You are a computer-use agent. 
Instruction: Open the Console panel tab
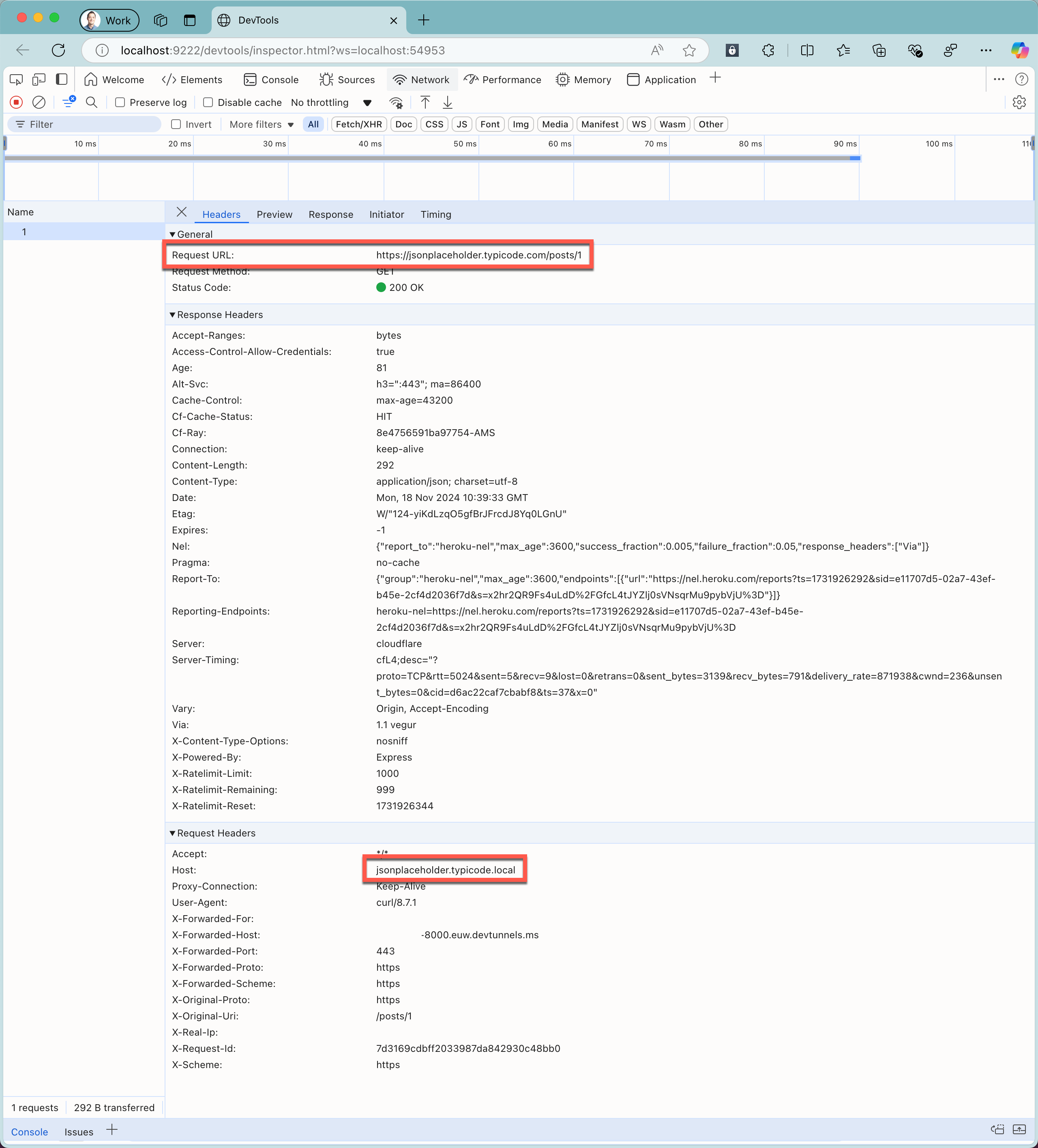[271, 80]
